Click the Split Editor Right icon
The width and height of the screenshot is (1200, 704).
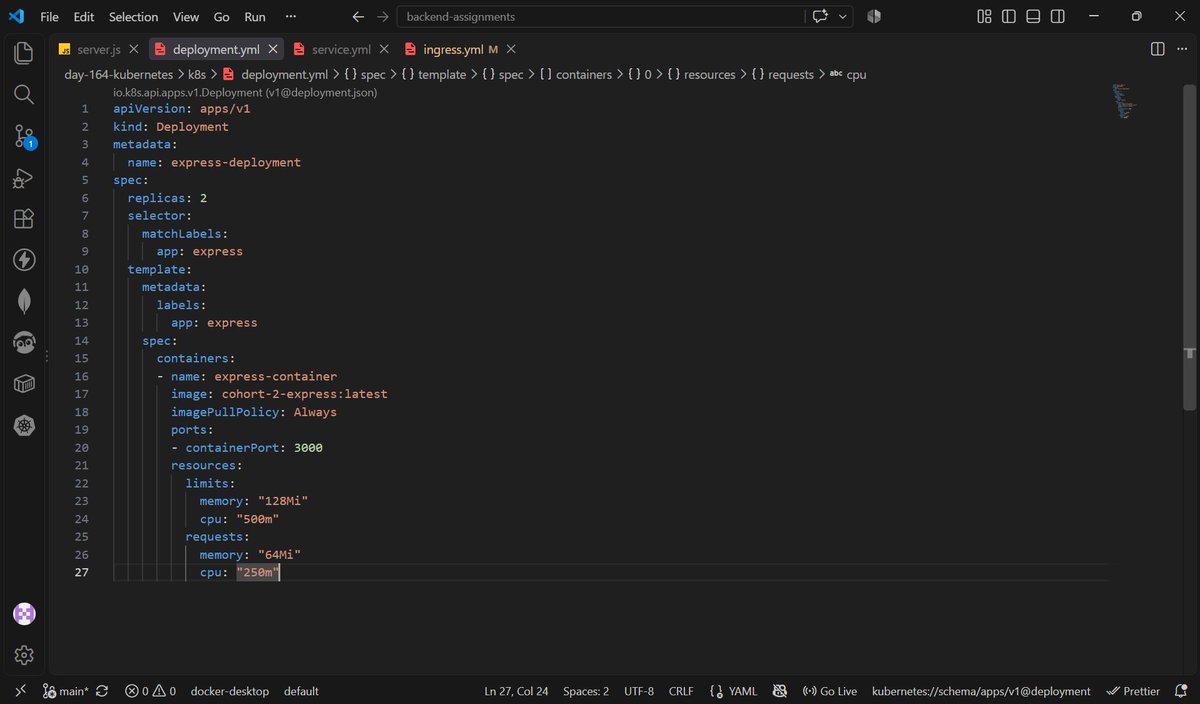[x=1157, y=49]
